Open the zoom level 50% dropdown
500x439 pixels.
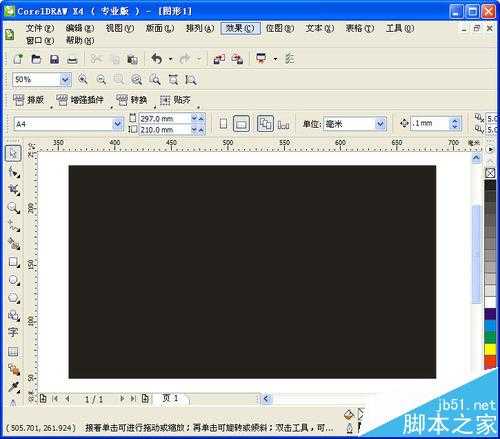65,80
